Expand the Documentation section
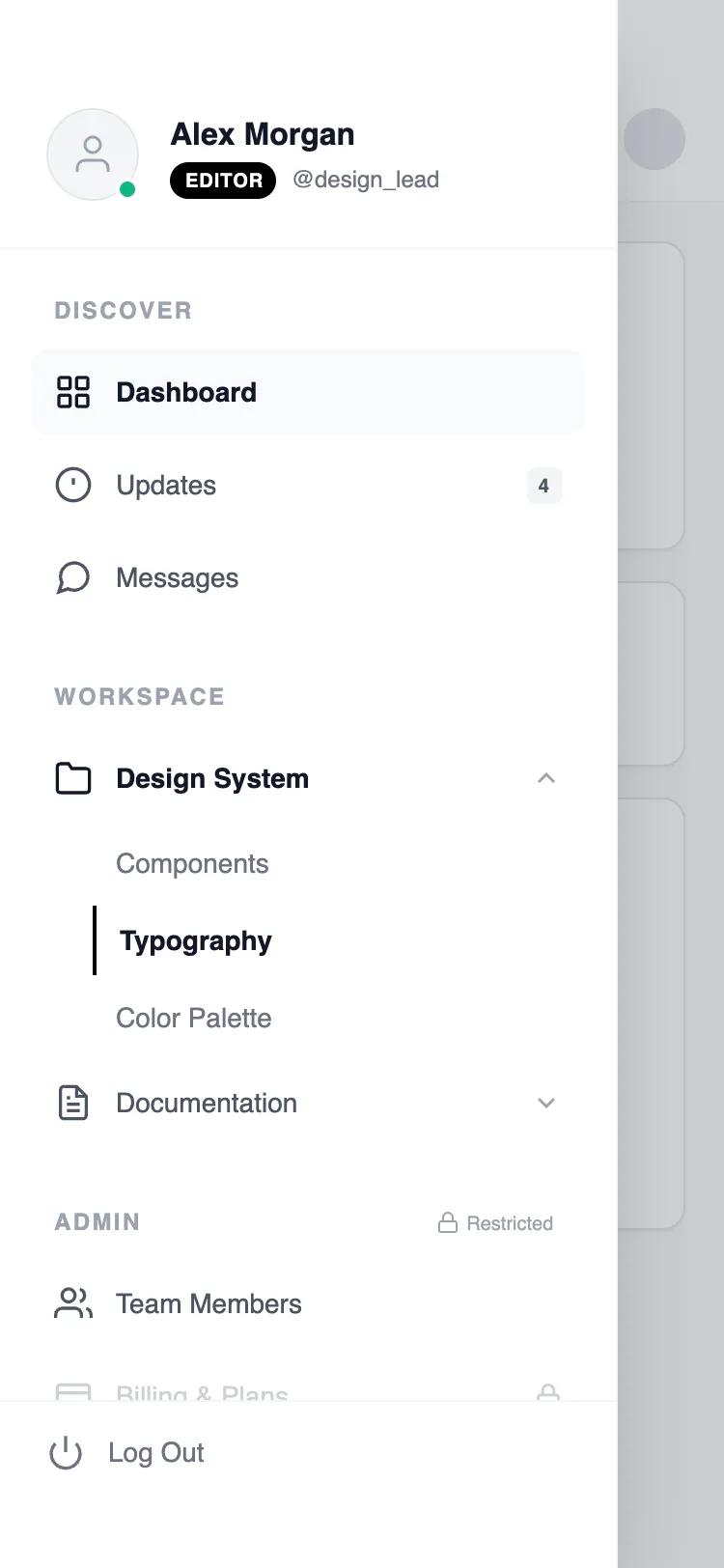The image size is (724, 1568). [546, 1103]
